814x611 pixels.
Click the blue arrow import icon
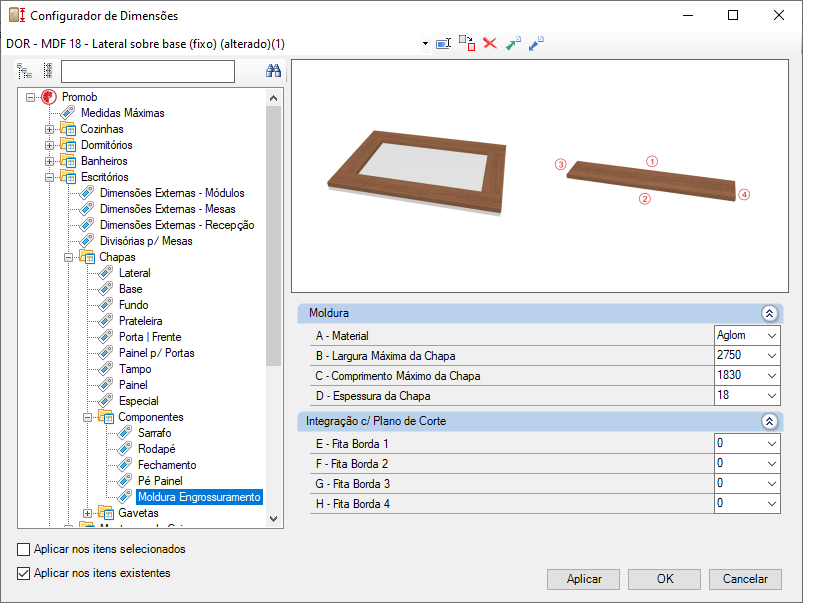536,44
